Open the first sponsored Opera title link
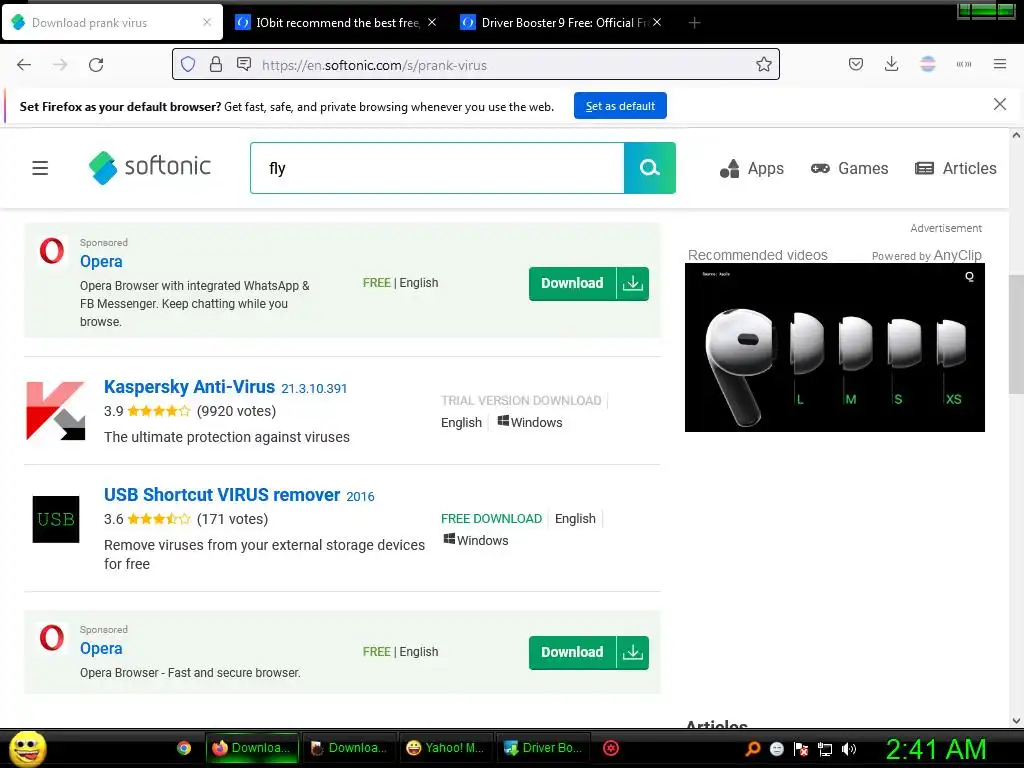Screen dimensions: 1024x768 coord(101,261)
